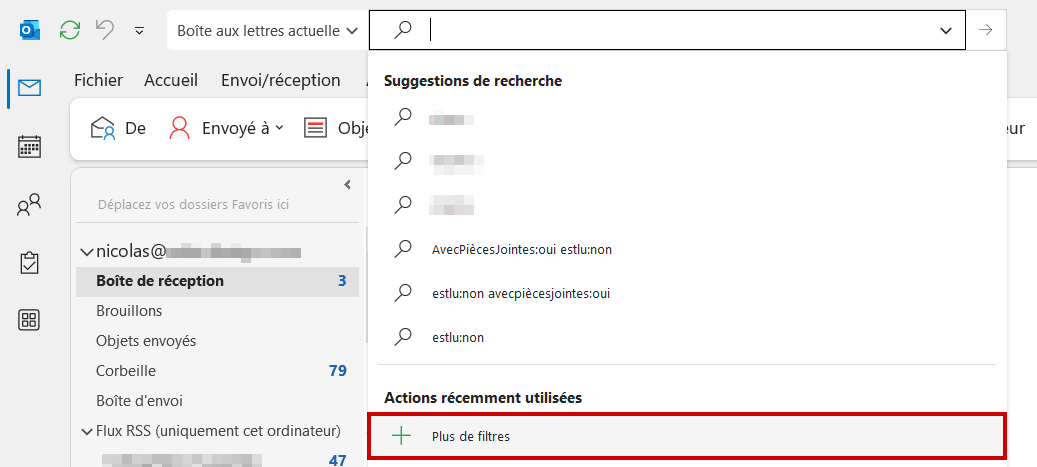
Task: Switch to the Envoi/réception tab
Action: (x=280, y=80)
